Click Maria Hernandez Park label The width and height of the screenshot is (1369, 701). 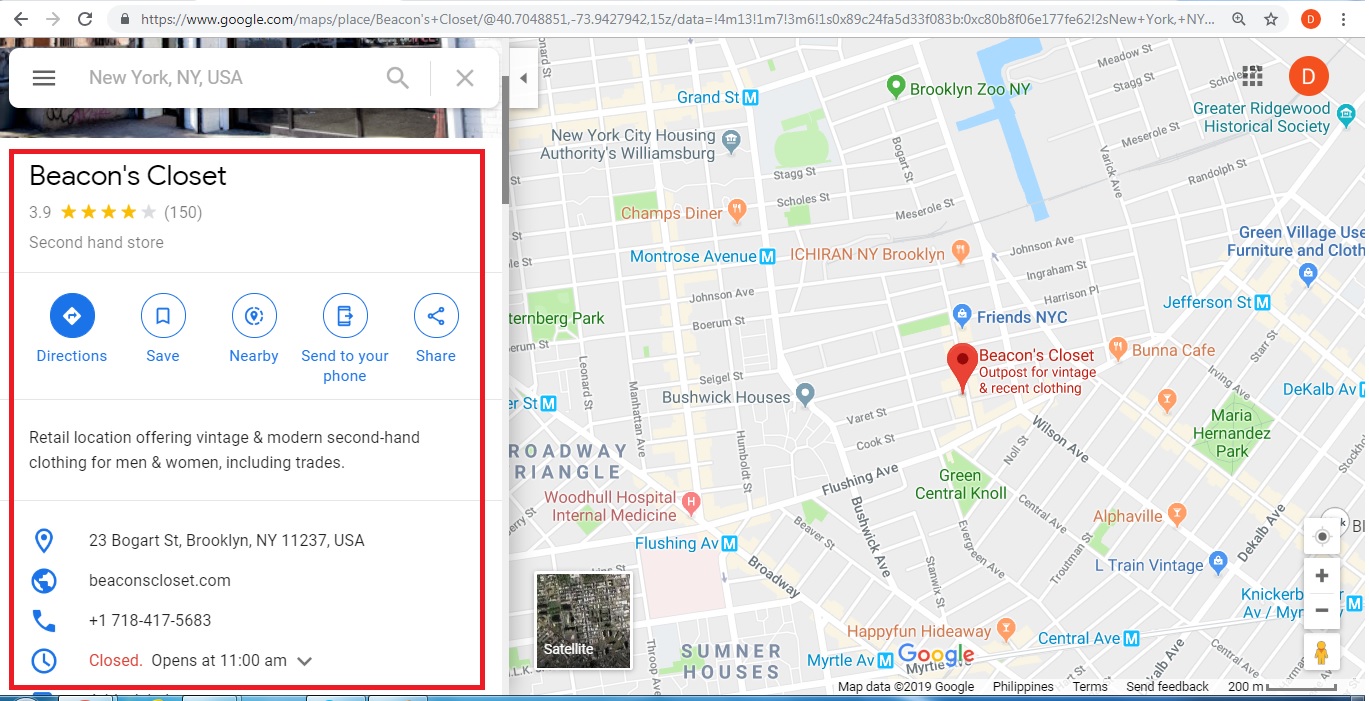click(1232, 433)
